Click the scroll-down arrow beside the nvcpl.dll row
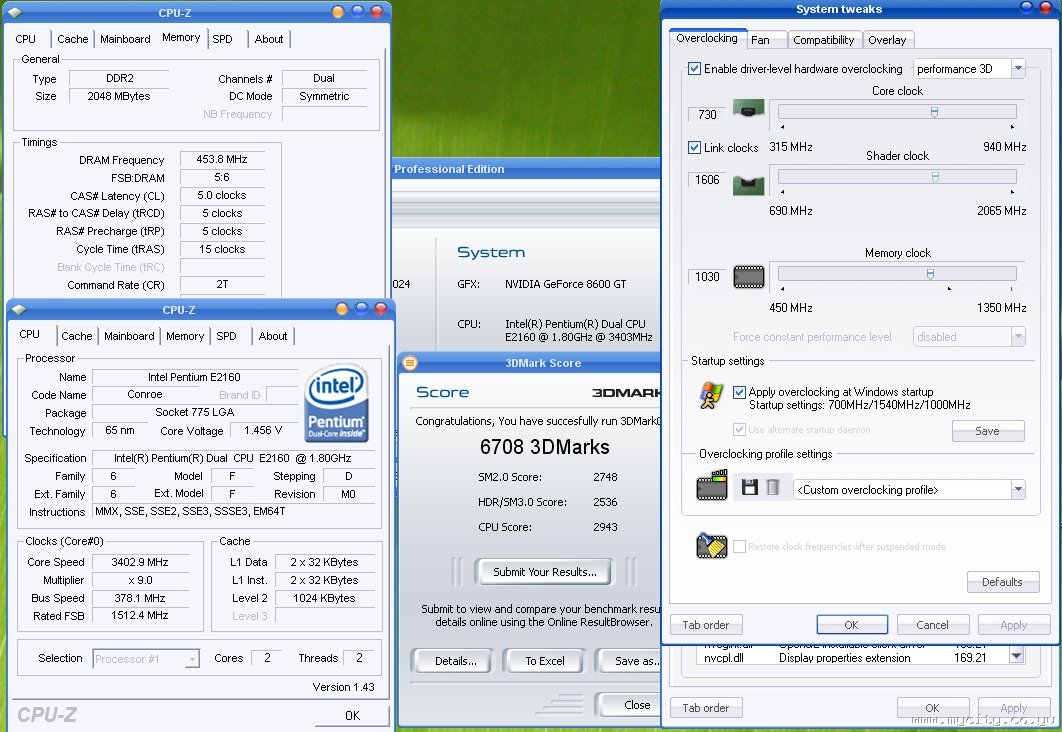The height and width of the screenshot is (732, 1062). pyautogui.click(x=1016, y=655)
